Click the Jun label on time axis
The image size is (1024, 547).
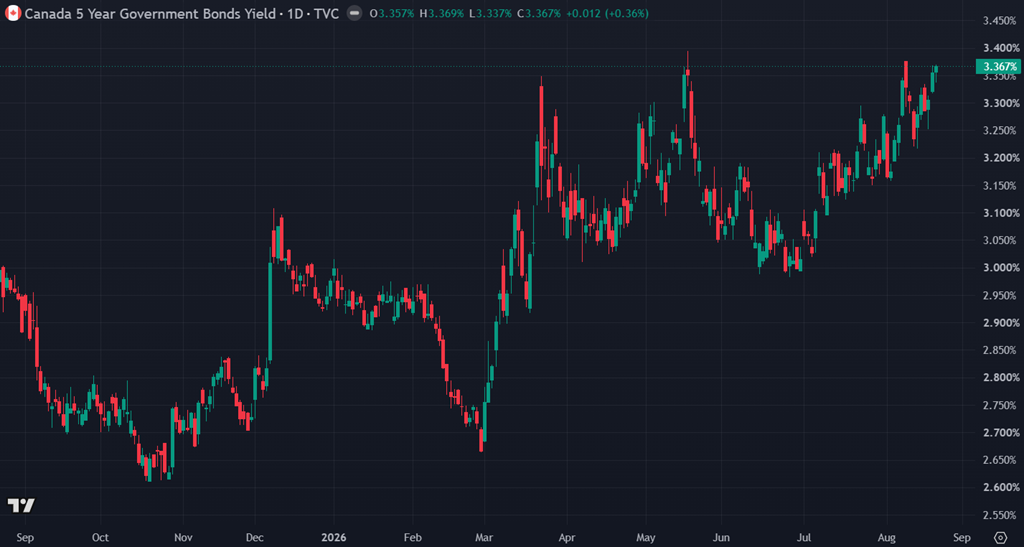pos(720,538)
